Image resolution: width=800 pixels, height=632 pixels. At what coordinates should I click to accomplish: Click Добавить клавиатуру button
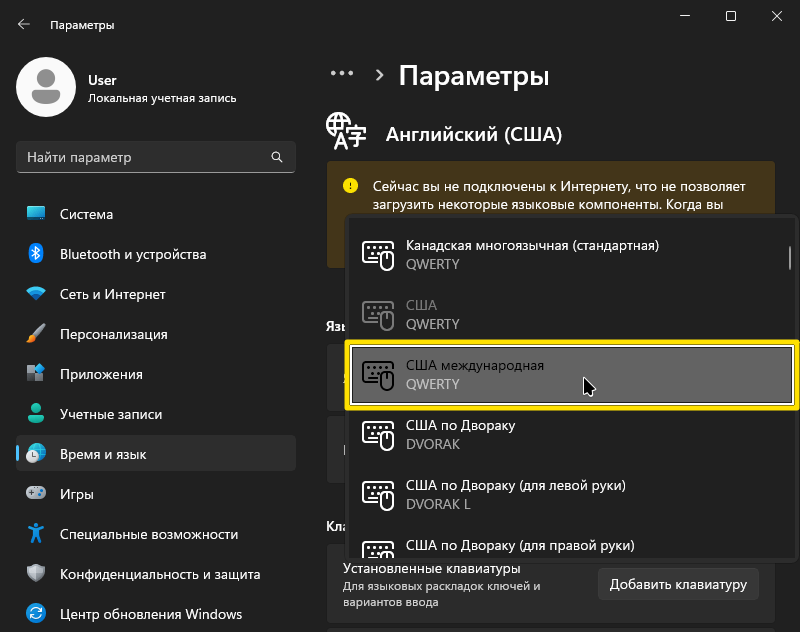click(x=678, y=584)
